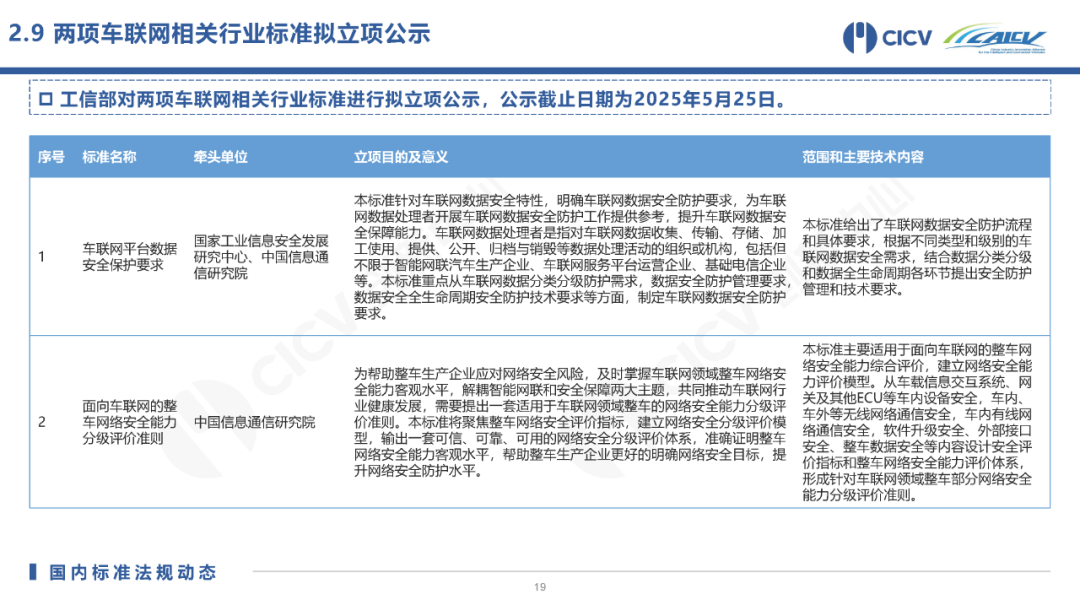Click the square bullet before 工信部
1080x605 pixels.
[x=45, y=99]
